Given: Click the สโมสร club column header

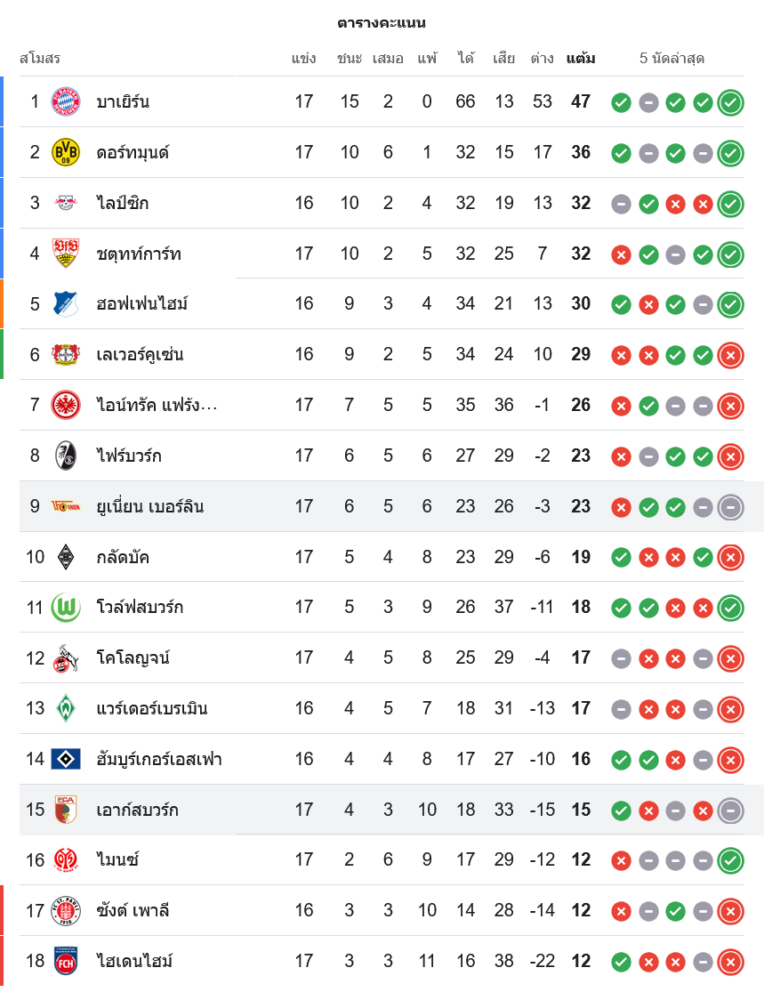Looking at the screenshot, I should point(40,58).
